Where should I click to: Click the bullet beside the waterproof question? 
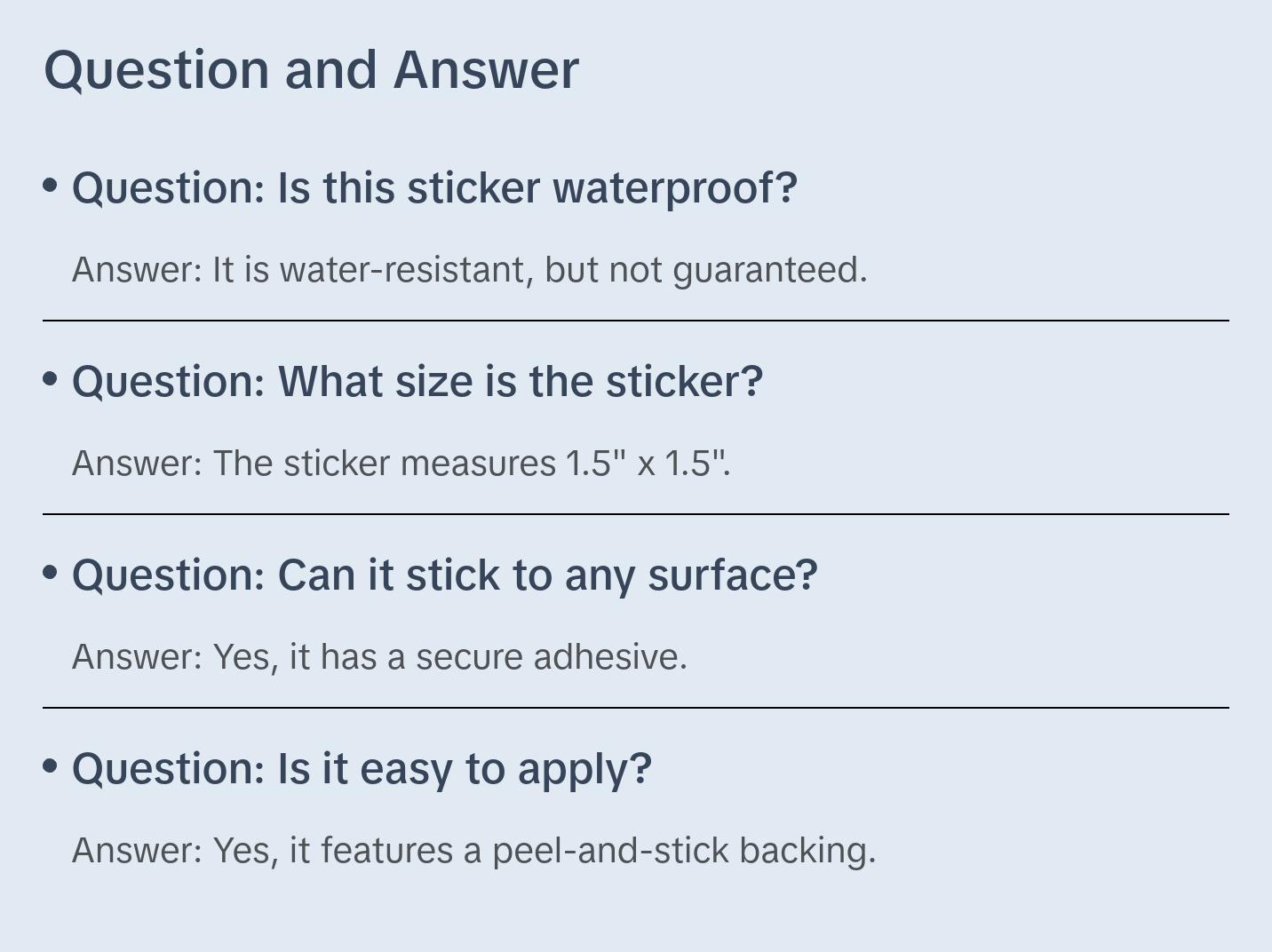click(x=51, y=185)
